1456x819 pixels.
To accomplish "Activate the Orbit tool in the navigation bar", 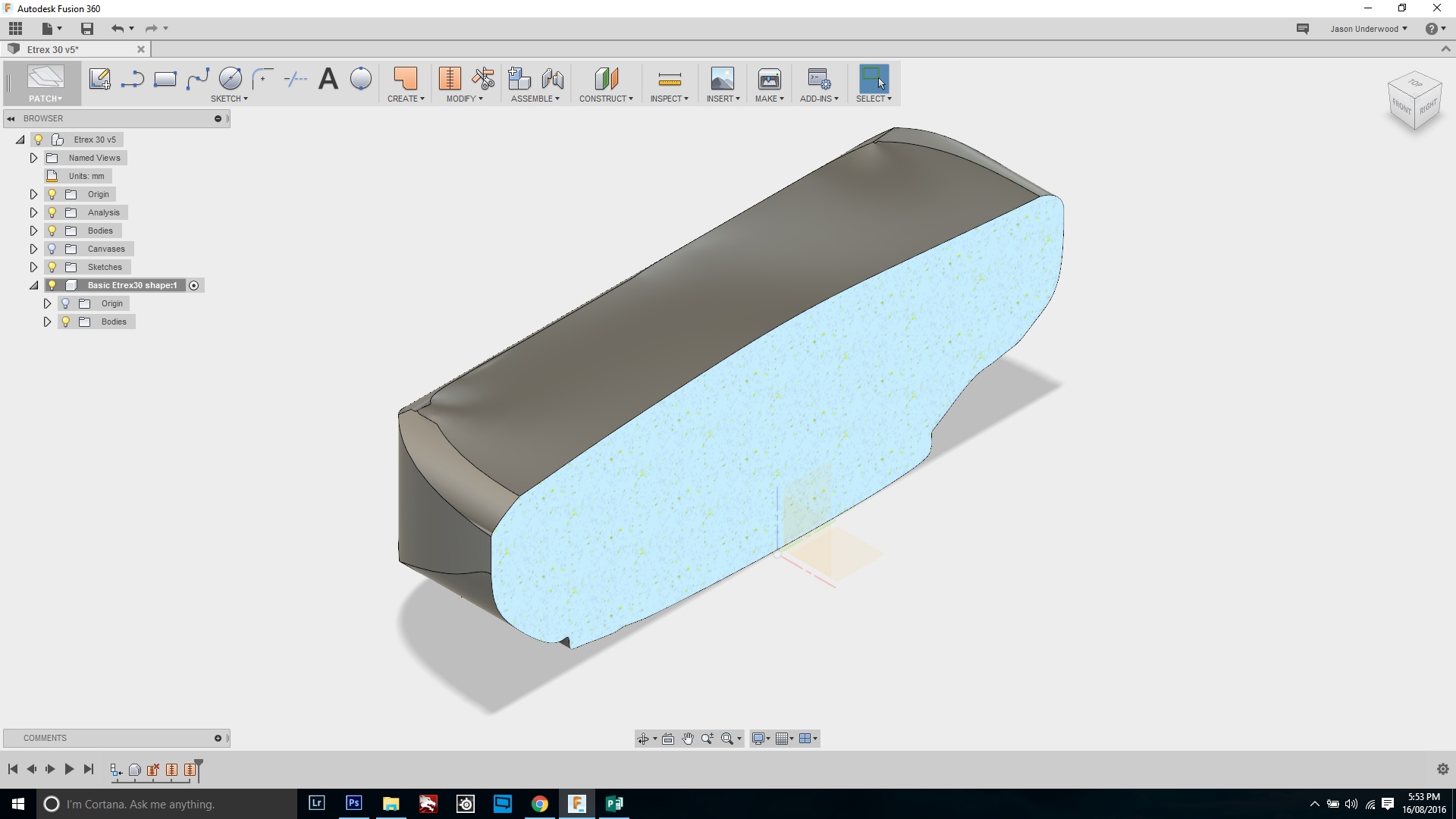I will (x=643, y=738).
